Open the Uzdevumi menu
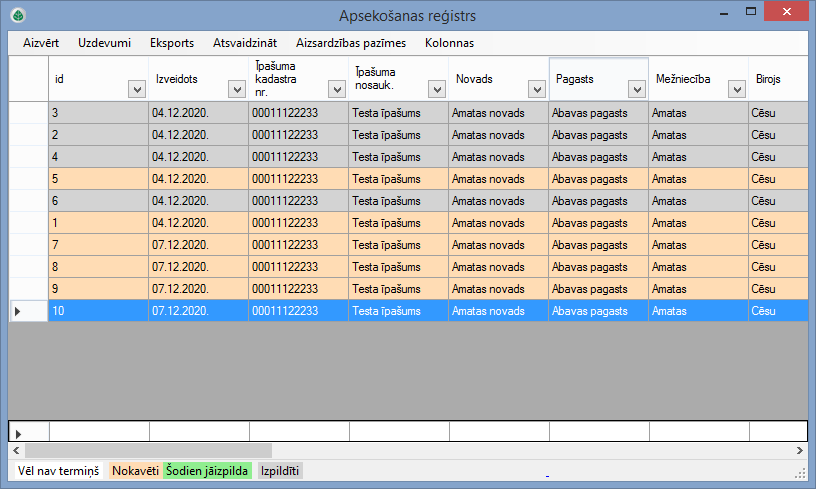Screen dimensions: 816x489 click(x=104, y=43)
